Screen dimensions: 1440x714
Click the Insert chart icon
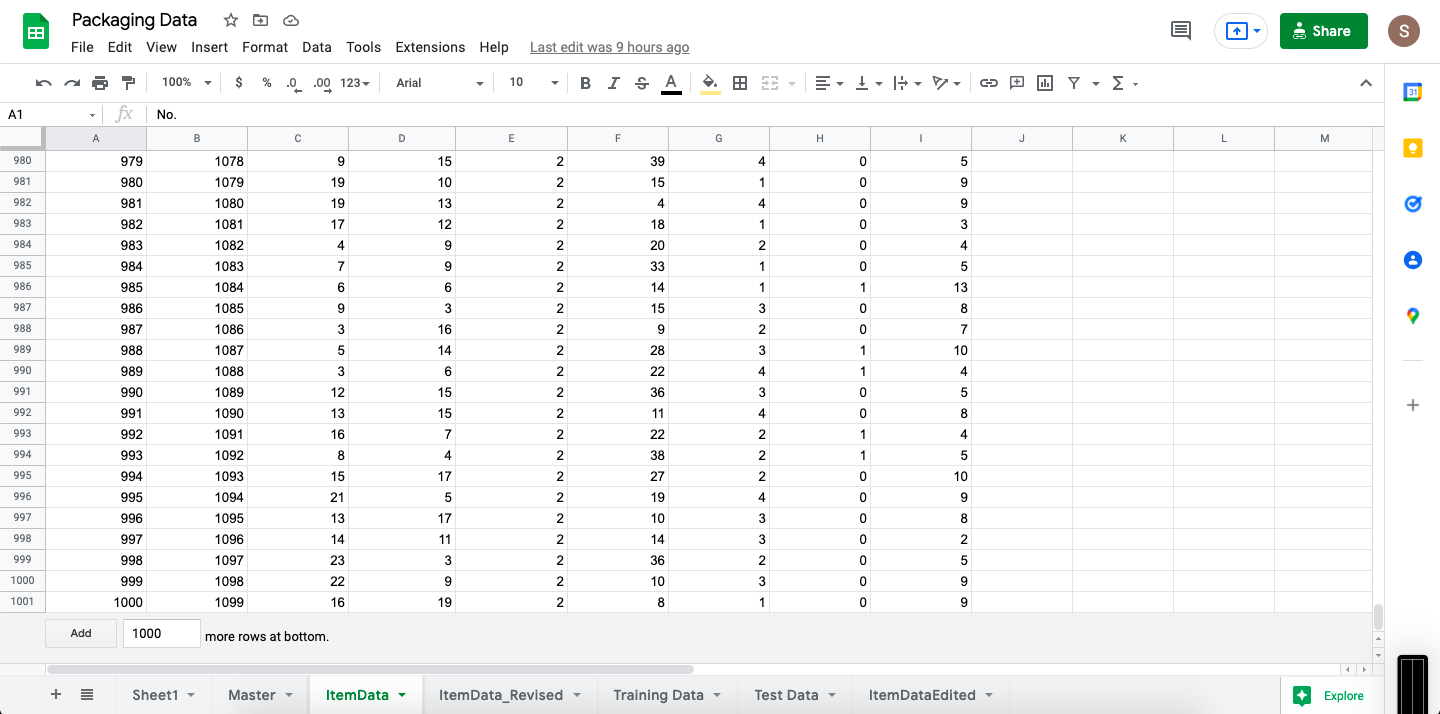[x=1045, y=83]
